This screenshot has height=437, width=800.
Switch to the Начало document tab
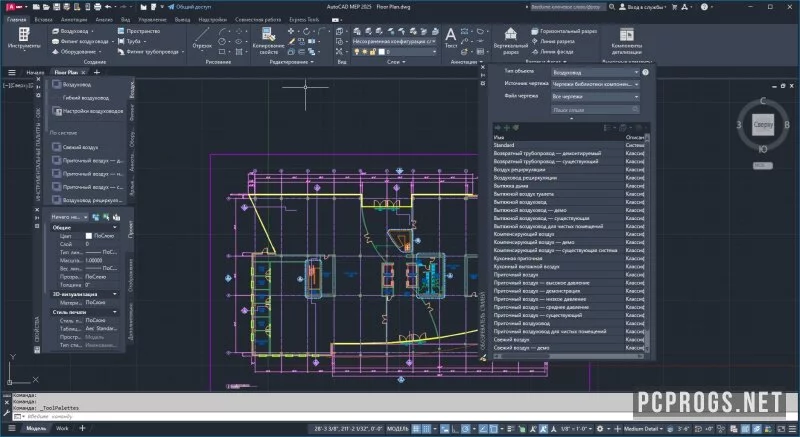(x=35, y=72)
